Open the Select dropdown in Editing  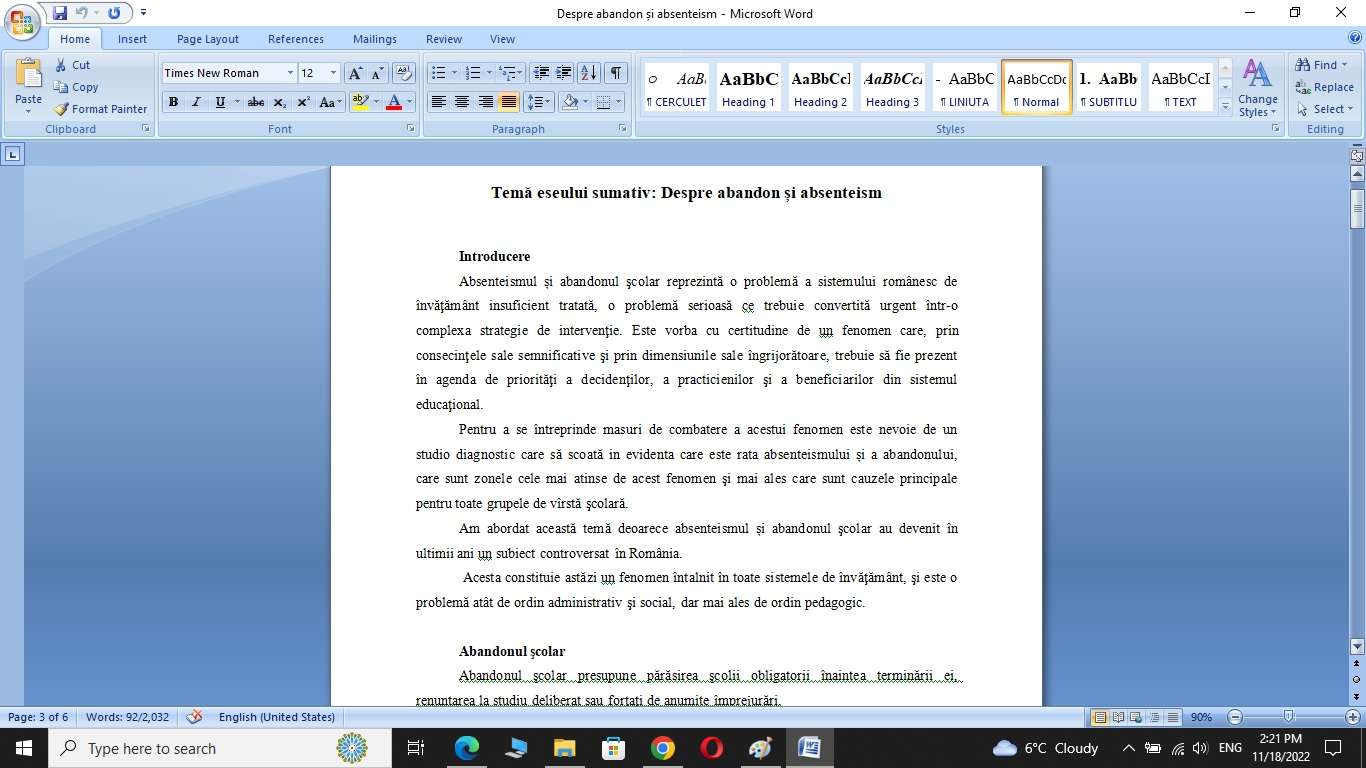[x=1325, y=109]
